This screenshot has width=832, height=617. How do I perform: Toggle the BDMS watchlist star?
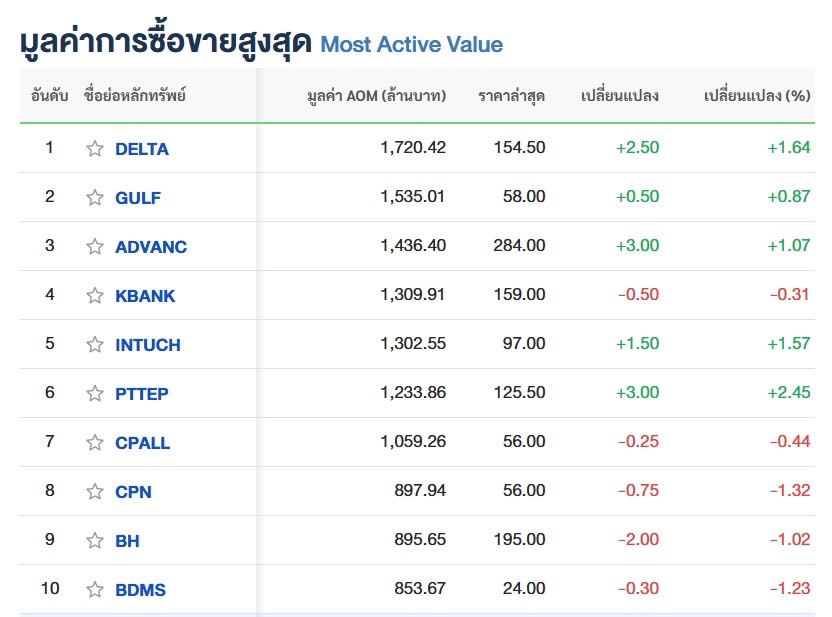coord(95,590)
